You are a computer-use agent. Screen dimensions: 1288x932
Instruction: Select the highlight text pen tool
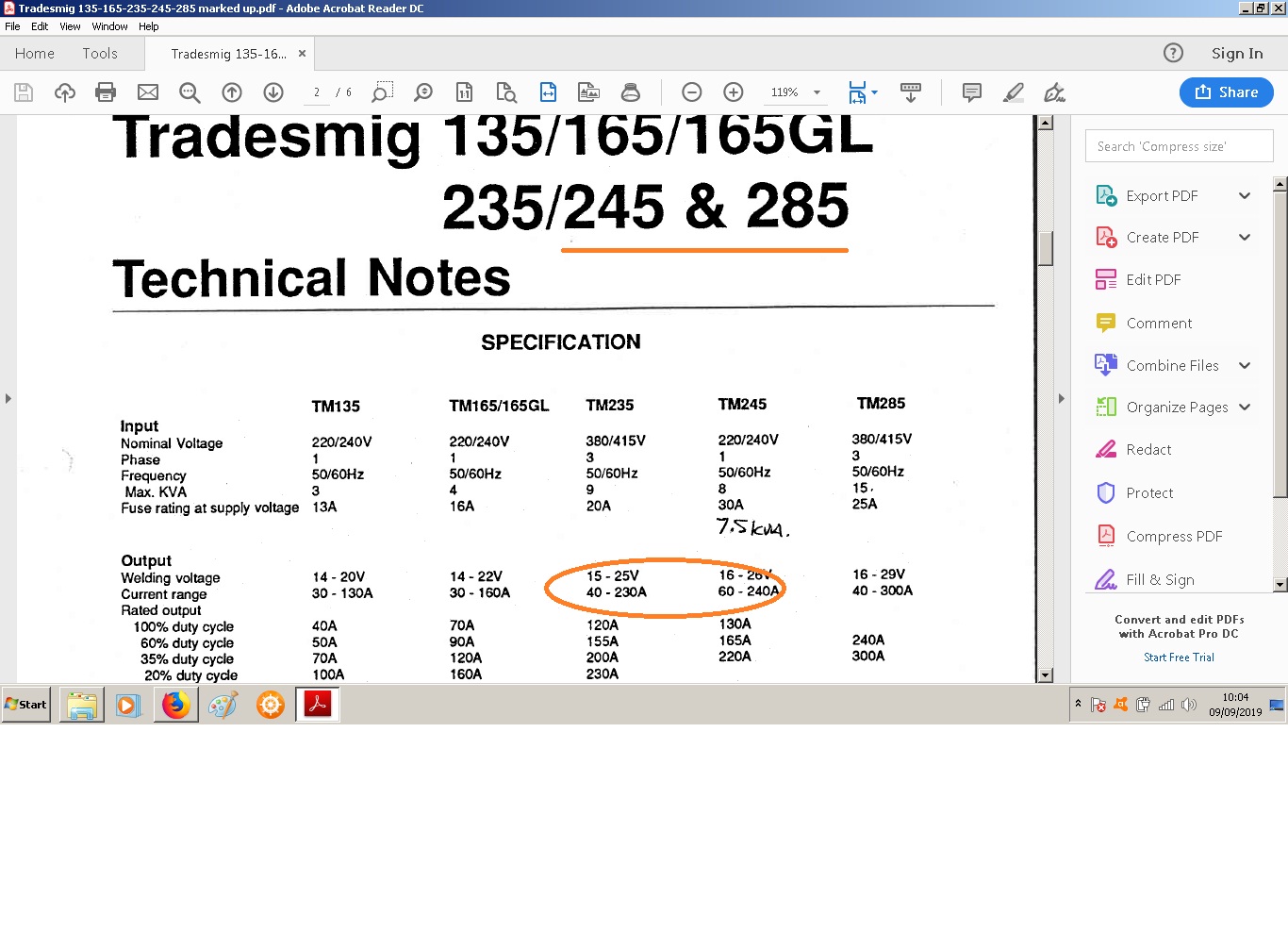click(1014, 92)
